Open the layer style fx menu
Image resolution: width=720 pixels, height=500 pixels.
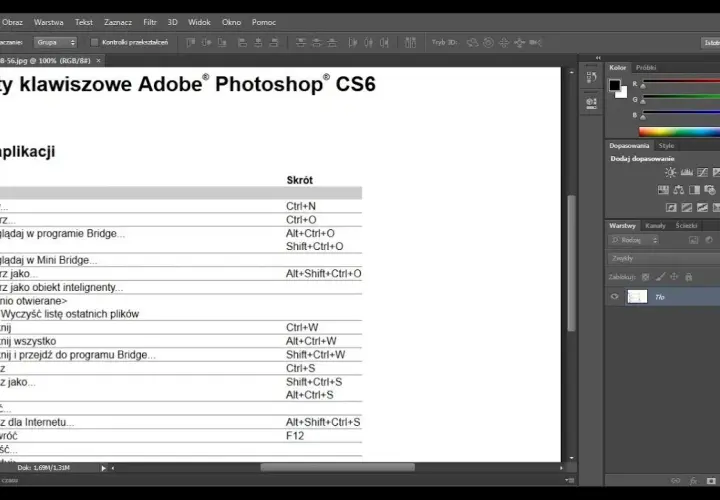click(693, 481)
